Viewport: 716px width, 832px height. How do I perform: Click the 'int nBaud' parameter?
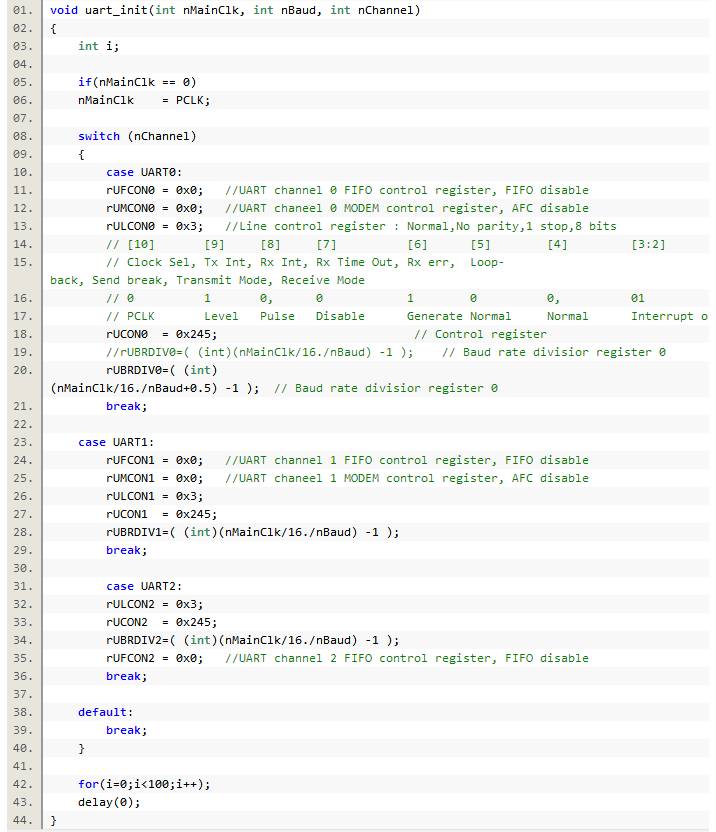(284, 10)
